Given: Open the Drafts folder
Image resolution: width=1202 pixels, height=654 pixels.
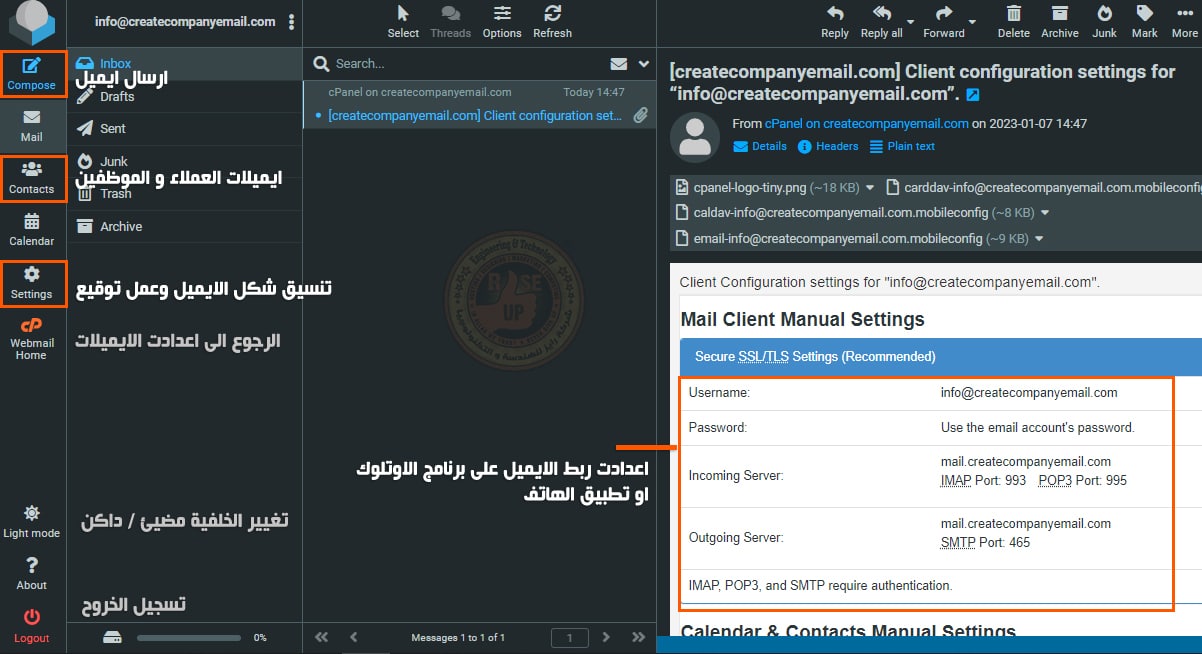Looking at the screenshot, I should [116, 96].
